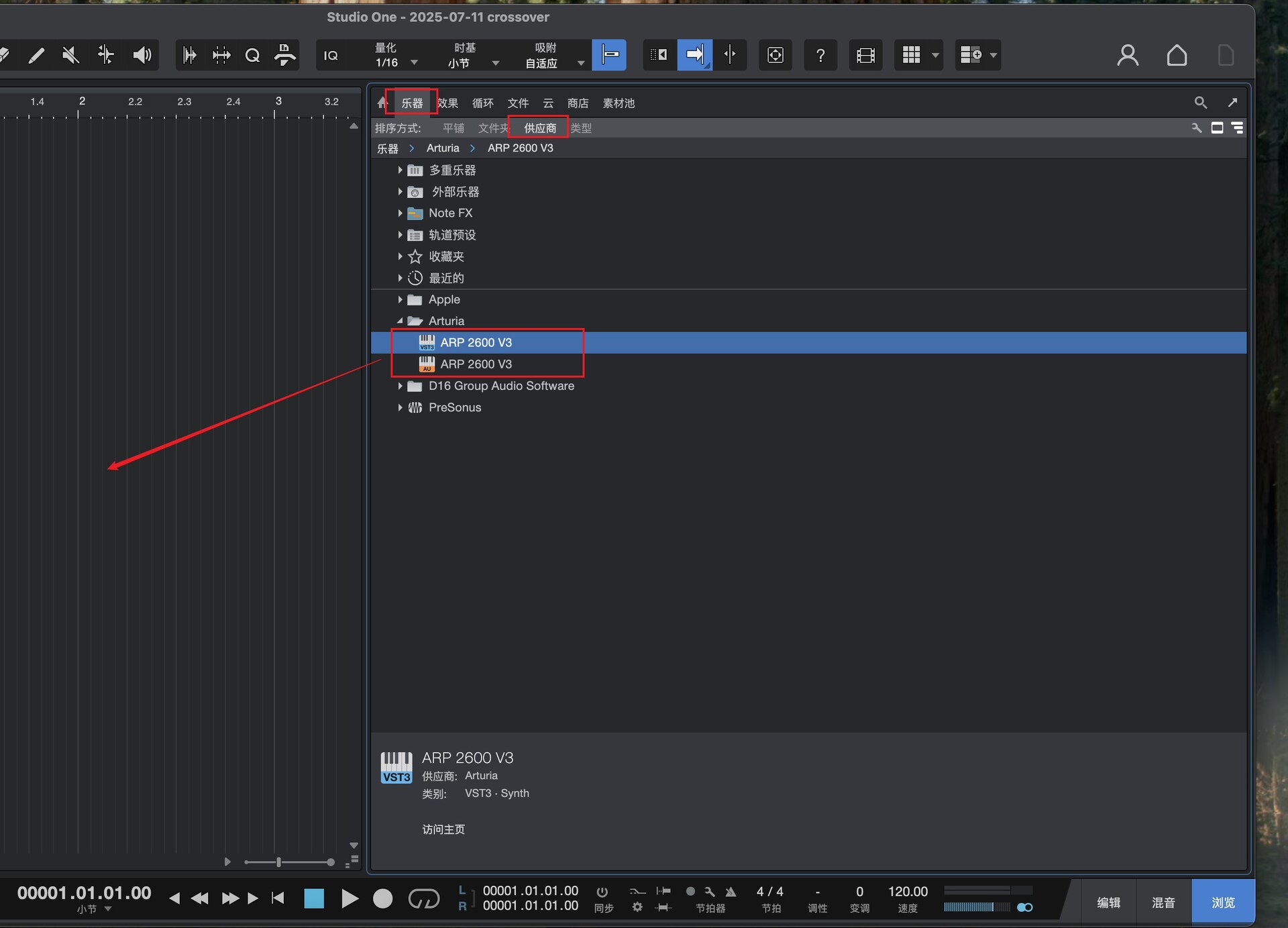
Task: Expand the 多重乐器 folder
Action: tap(400, 170)
